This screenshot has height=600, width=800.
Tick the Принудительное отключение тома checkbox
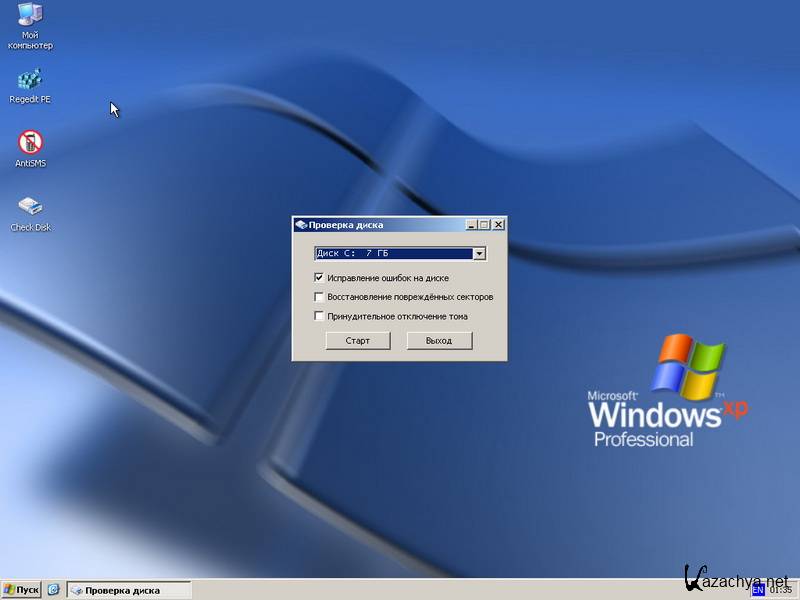pos(319,316)
